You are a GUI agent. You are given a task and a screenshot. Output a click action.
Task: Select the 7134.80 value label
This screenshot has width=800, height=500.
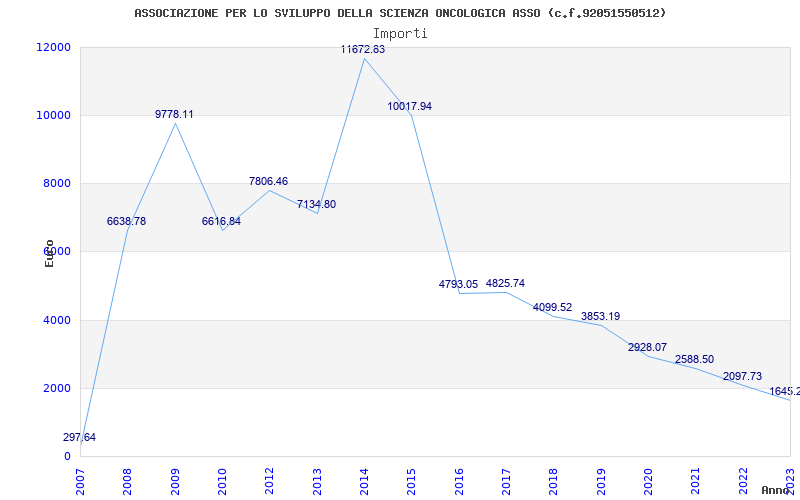(x=316, y=204)
